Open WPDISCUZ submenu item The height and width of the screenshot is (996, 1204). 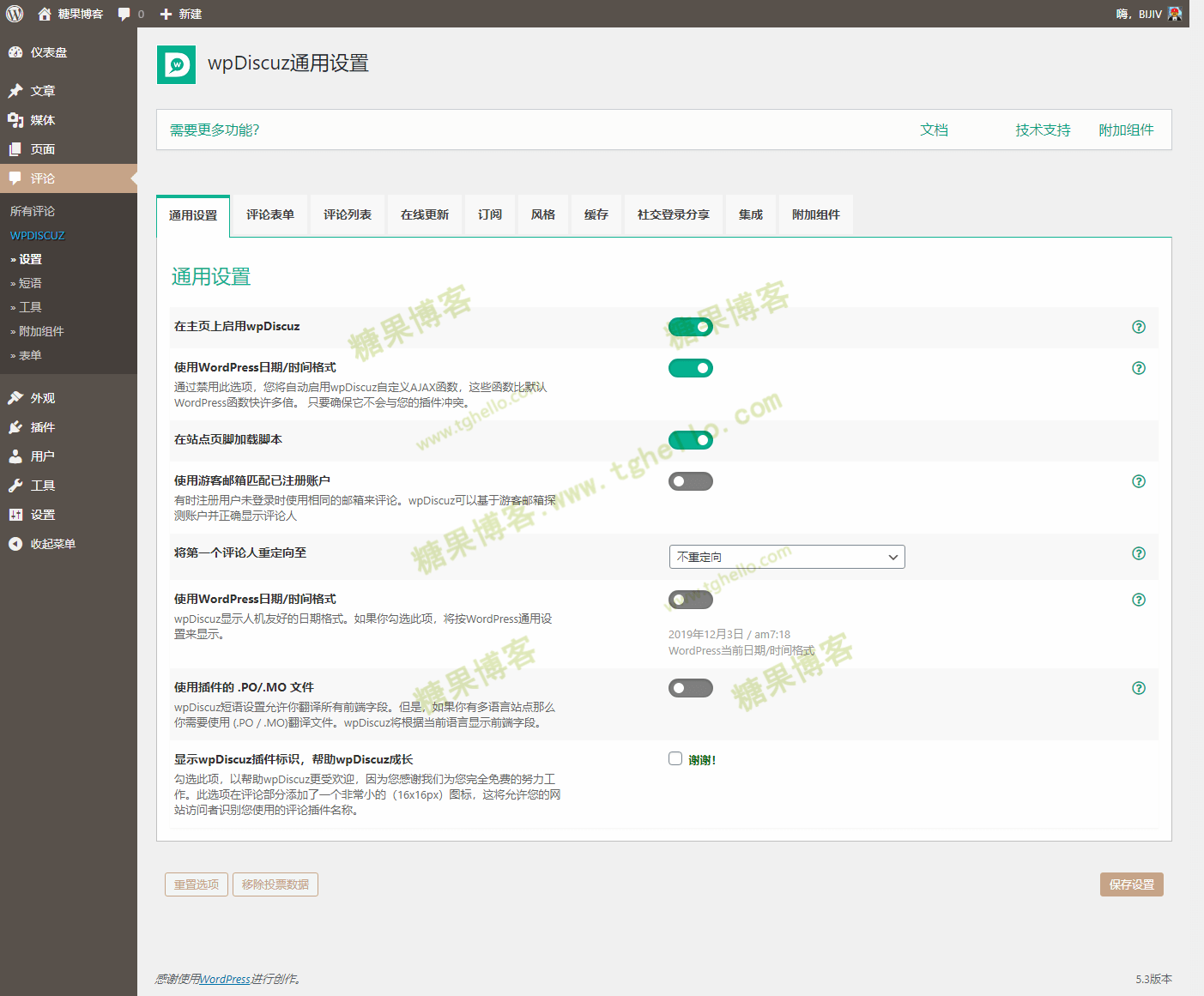(x=38, y=235)
